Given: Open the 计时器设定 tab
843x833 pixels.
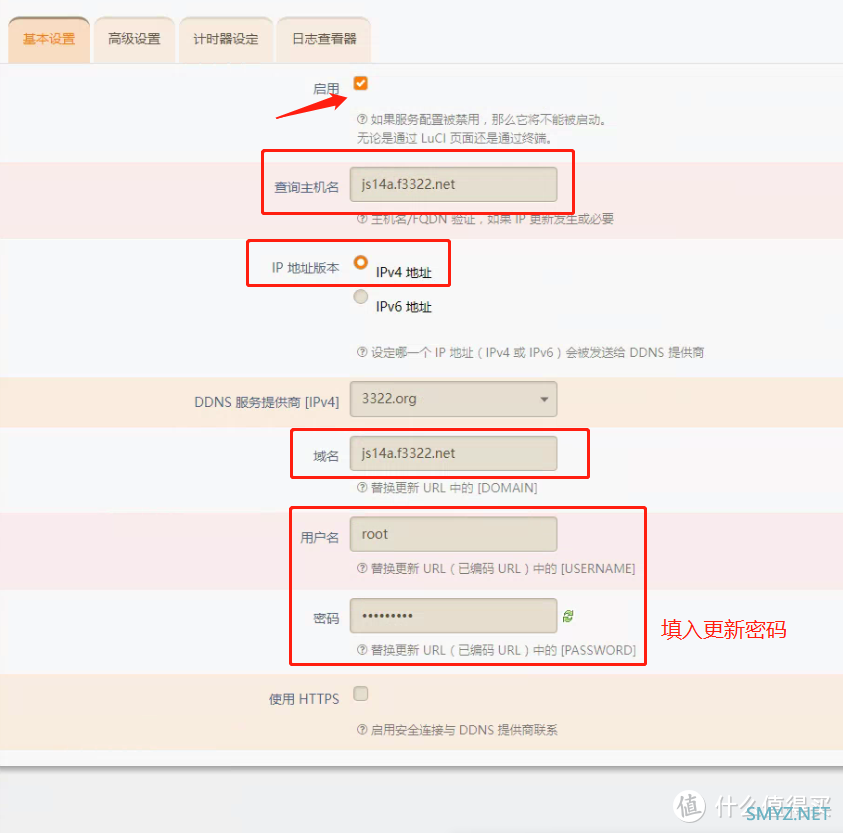Looking at the screenshot, I should 226,40.
